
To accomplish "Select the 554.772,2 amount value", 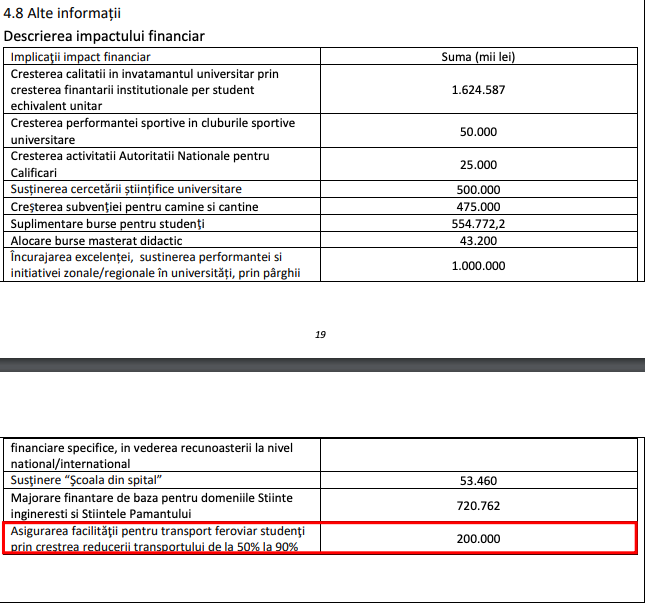I will (478, 223).
